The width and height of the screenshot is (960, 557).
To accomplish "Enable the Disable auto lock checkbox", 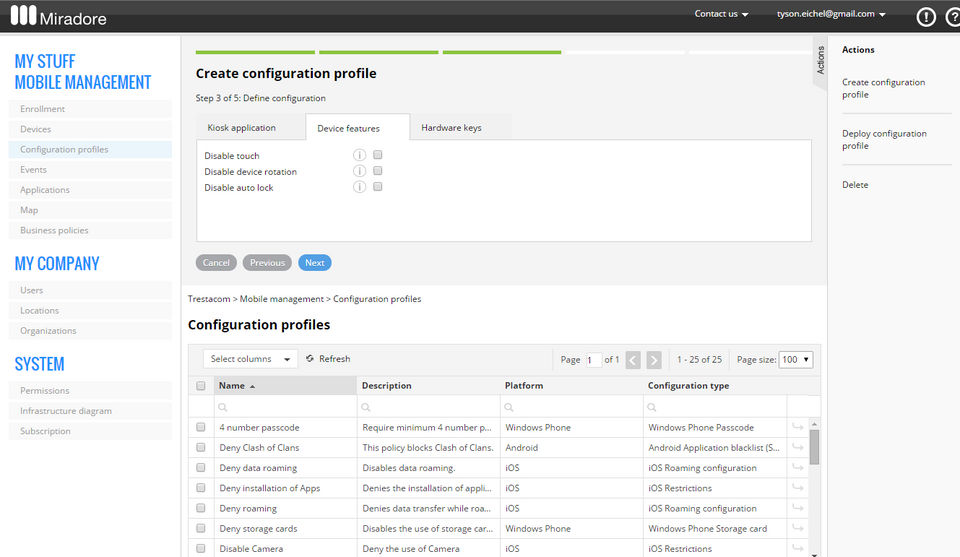I will 378,187.
